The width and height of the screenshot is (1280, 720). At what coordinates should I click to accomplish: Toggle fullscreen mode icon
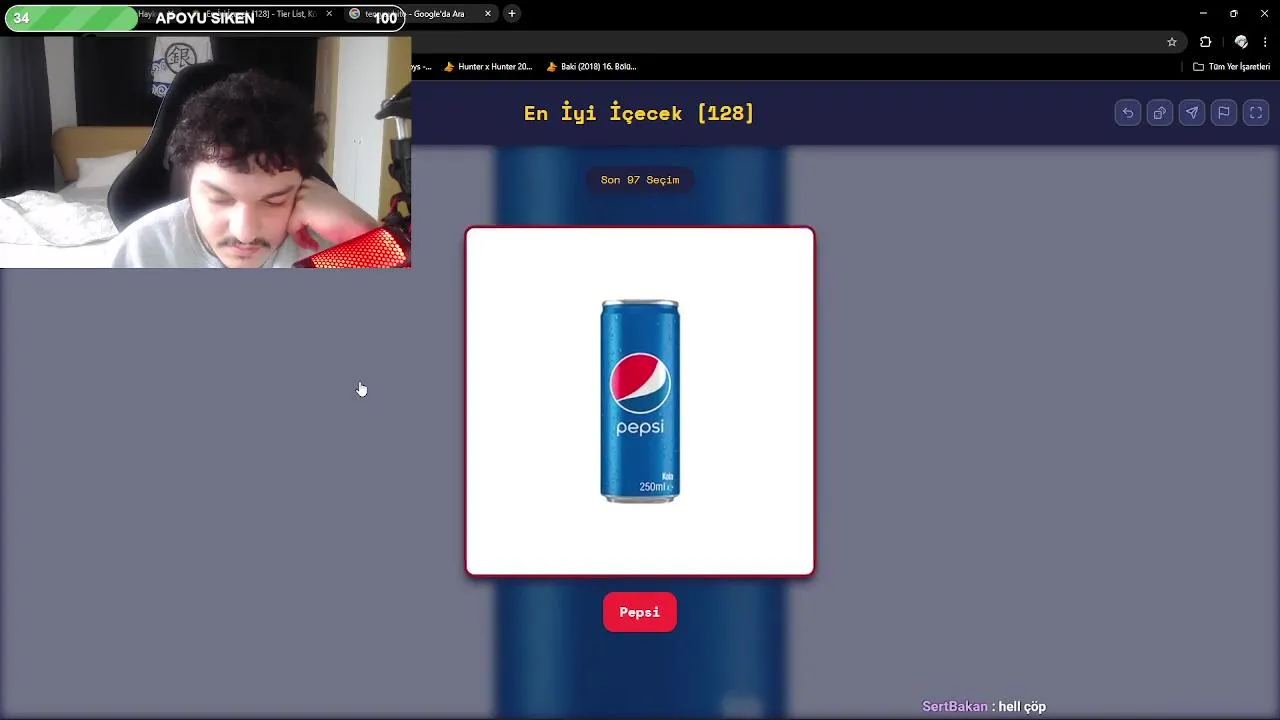[1256, 113]
